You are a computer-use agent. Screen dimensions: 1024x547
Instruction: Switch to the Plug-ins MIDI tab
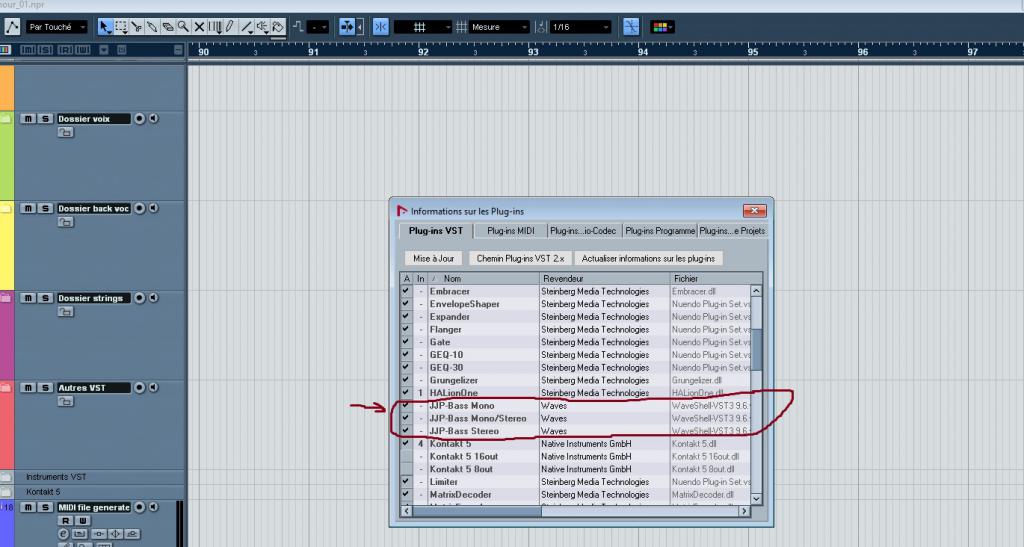click(511, 230)
